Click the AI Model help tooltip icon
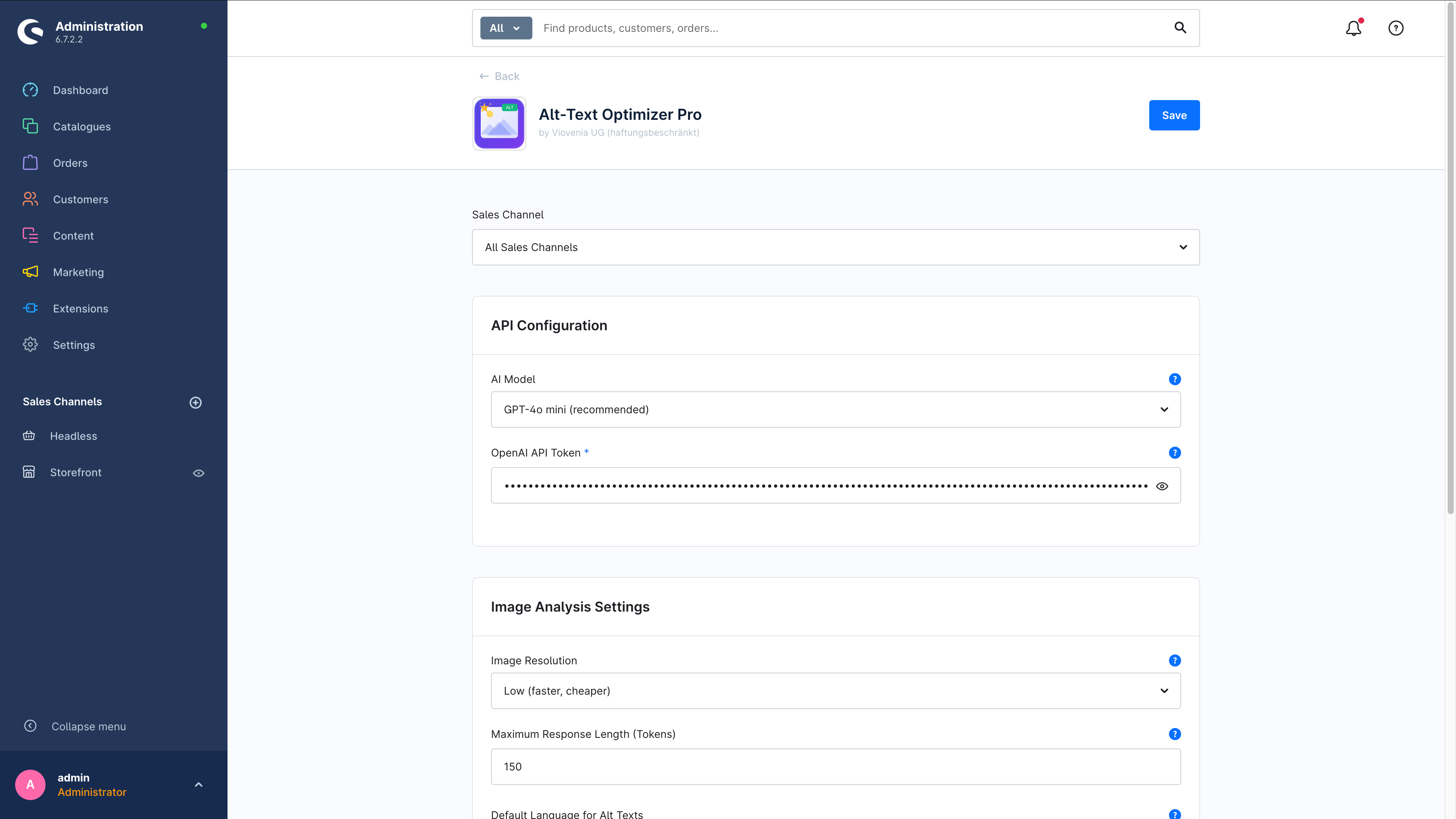The image size is (1456, 819). click(1175, 379)
